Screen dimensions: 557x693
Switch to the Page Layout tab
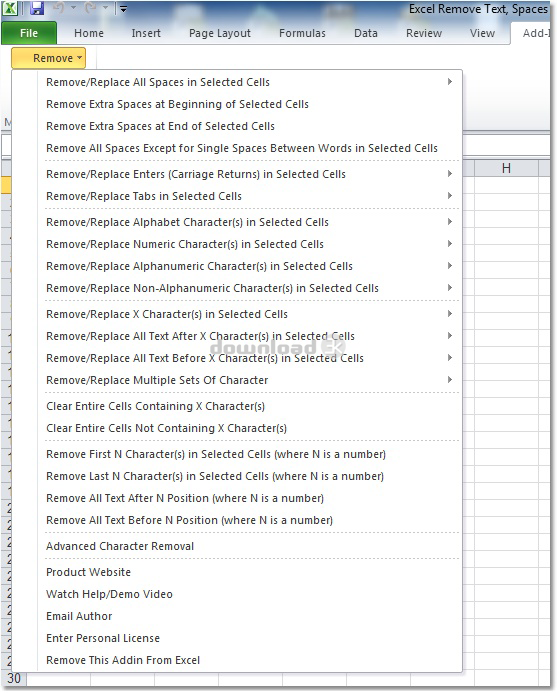point(220,33)
